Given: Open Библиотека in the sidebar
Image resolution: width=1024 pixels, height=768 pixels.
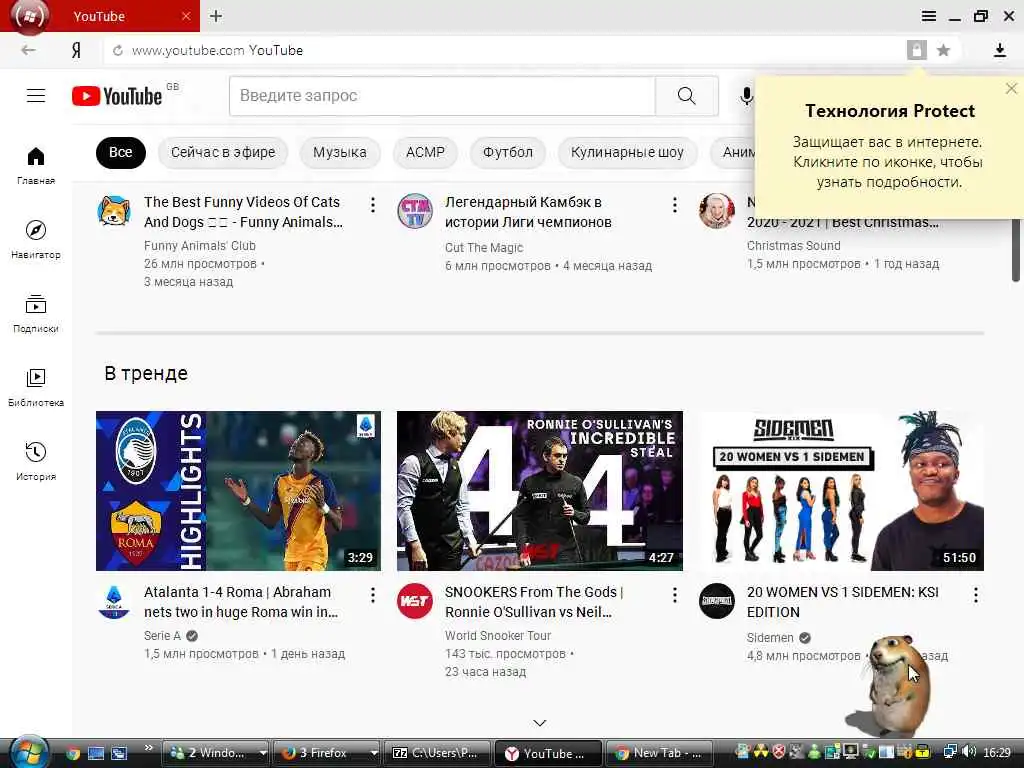Looking at the screenshot, I should point(36,387).
